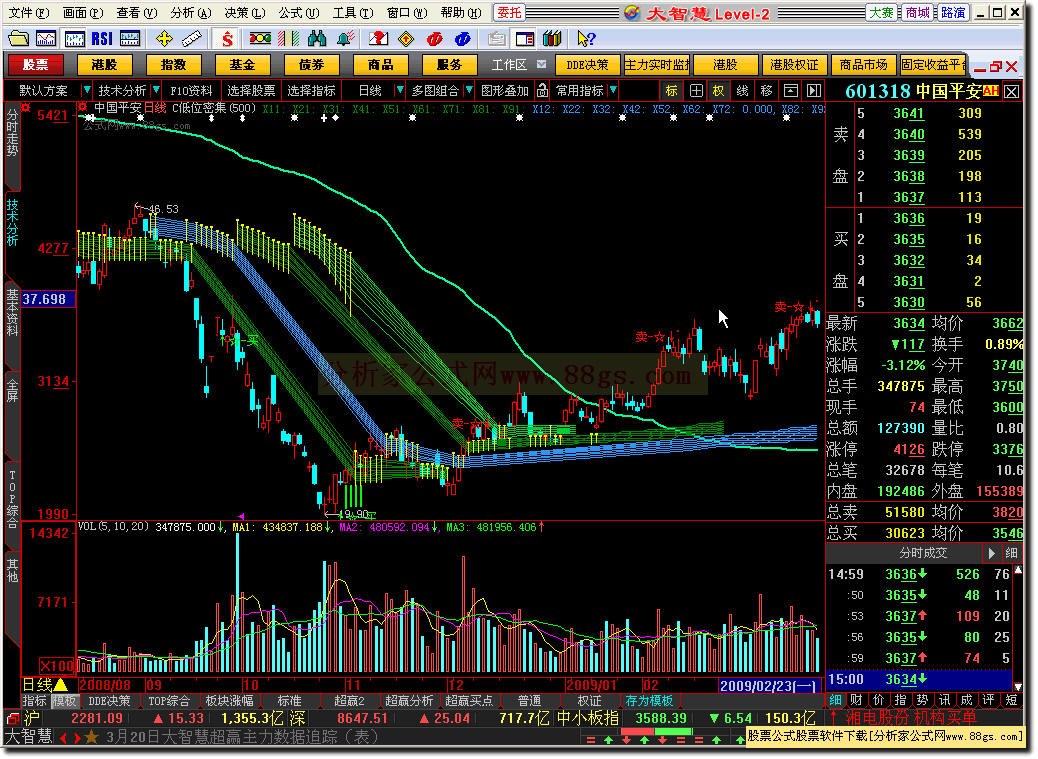Open the 技术分析 dropdown arrow
Viewport: 1038px width, 759px height.
pyautogui.click(x=156, y=90)
